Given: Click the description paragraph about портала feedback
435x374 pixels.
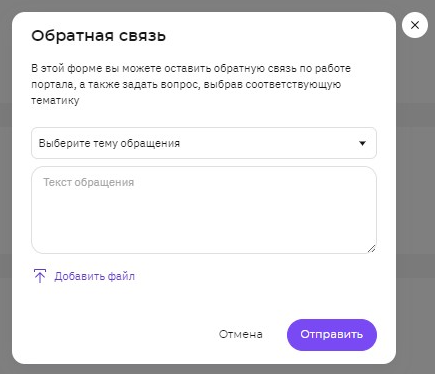Looking at the screenshot, I should [x=191, y=84].
